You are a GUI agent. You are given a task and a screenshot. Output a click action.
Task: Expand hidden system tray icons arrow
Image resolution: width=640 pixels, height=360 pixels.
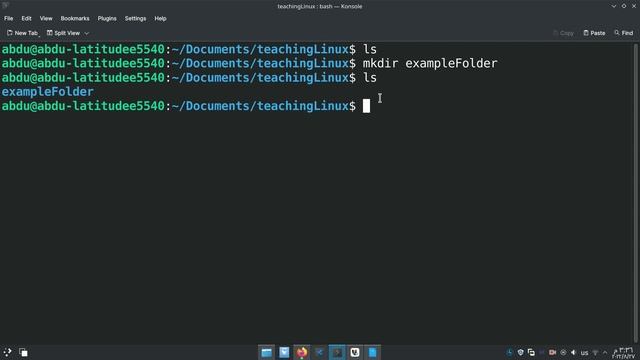point(605,353)
